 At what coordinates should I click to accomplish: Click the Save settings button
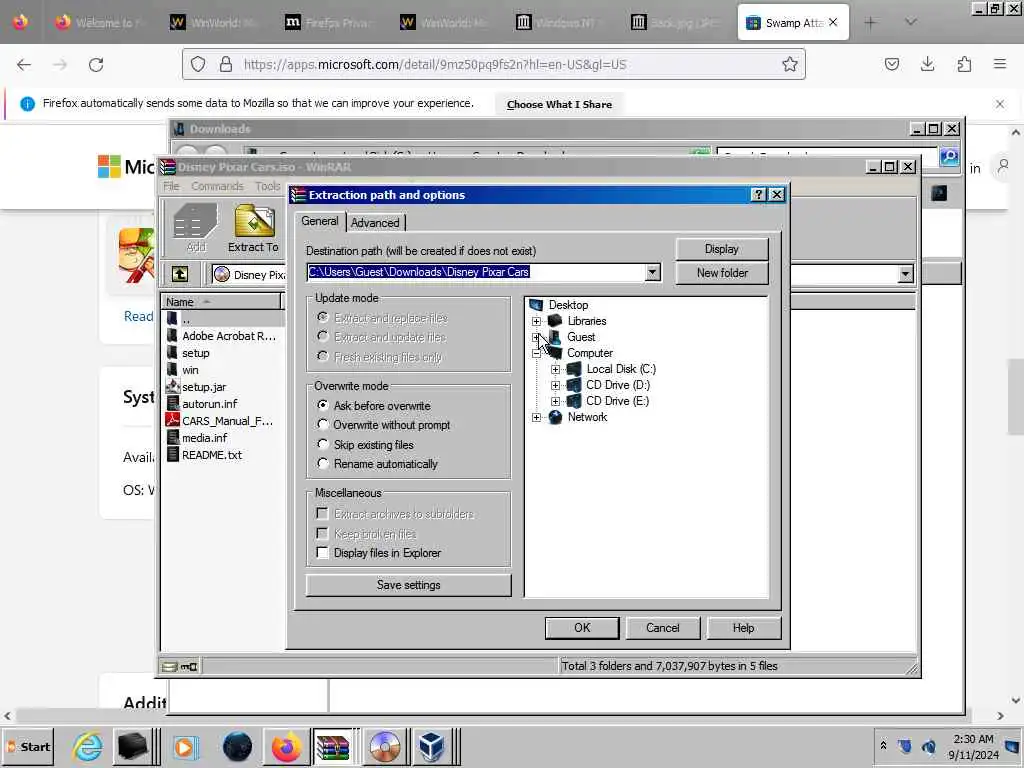(x=409, y=585)
